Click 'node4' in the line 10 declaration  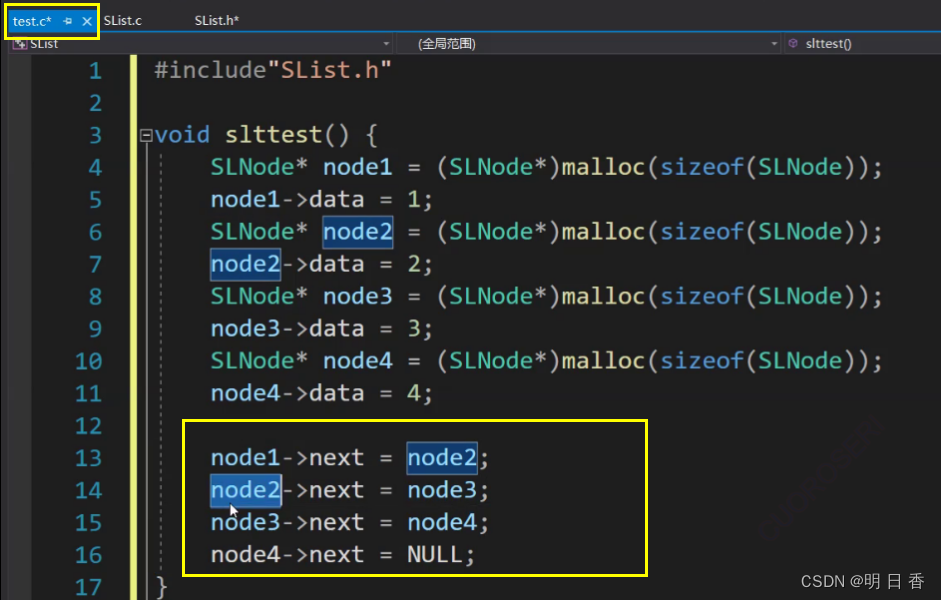point(358,361)
